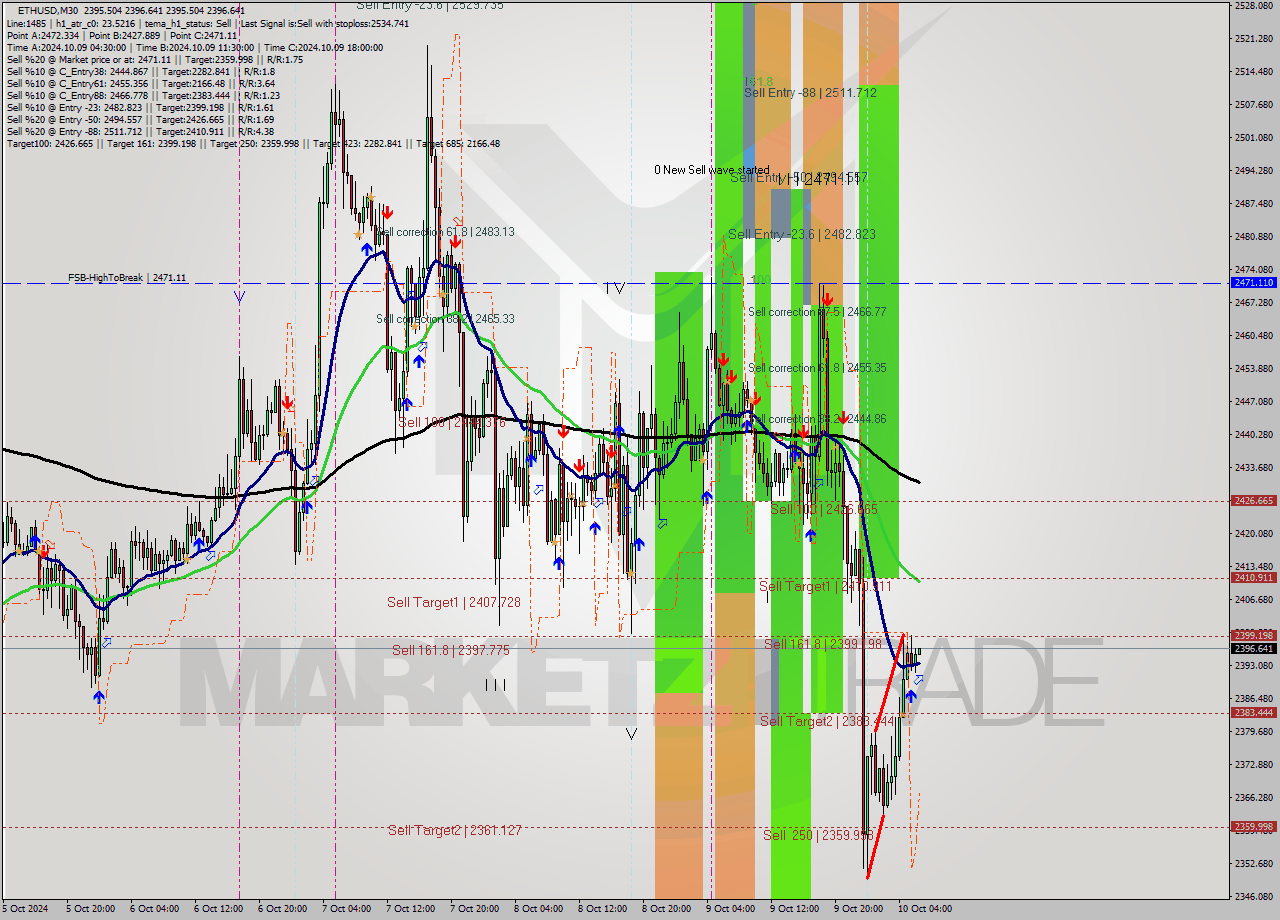Click the '7 Oct 04:00' time axis label
The image size is (1280, 920).
click(346, 909)
